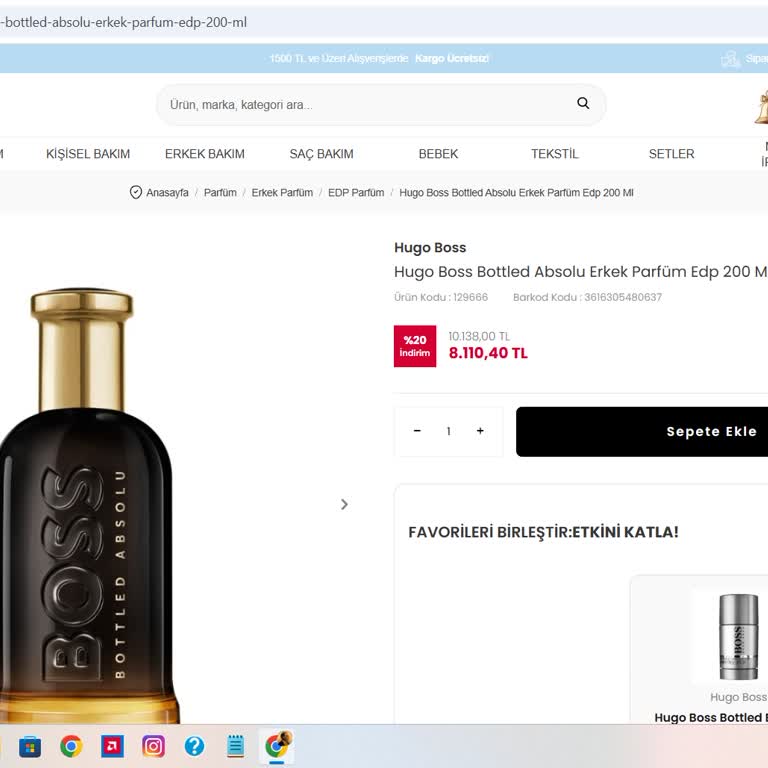The image size is (768, 768).
Task: Click the golden bell icon
Action: [x=761, y=107]
